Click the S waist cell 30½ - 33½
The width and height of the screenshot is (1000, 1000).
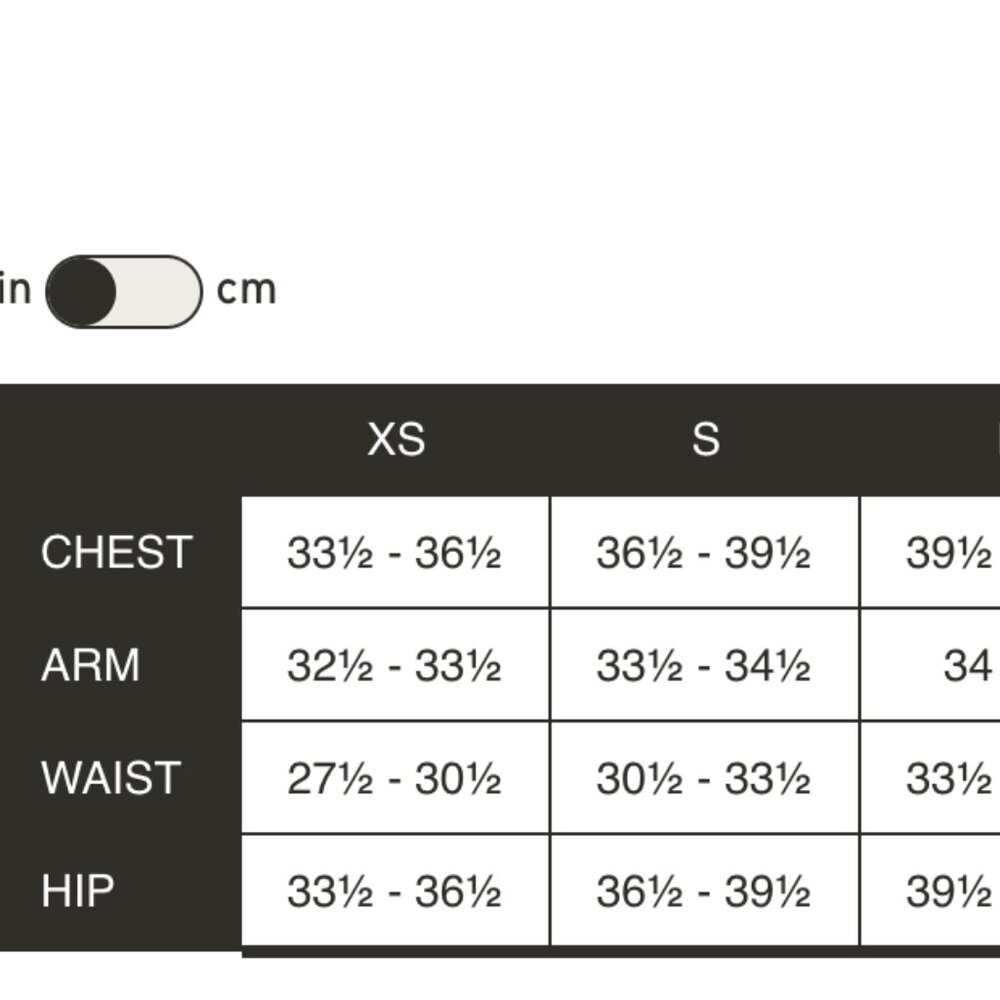pos(704,778)
